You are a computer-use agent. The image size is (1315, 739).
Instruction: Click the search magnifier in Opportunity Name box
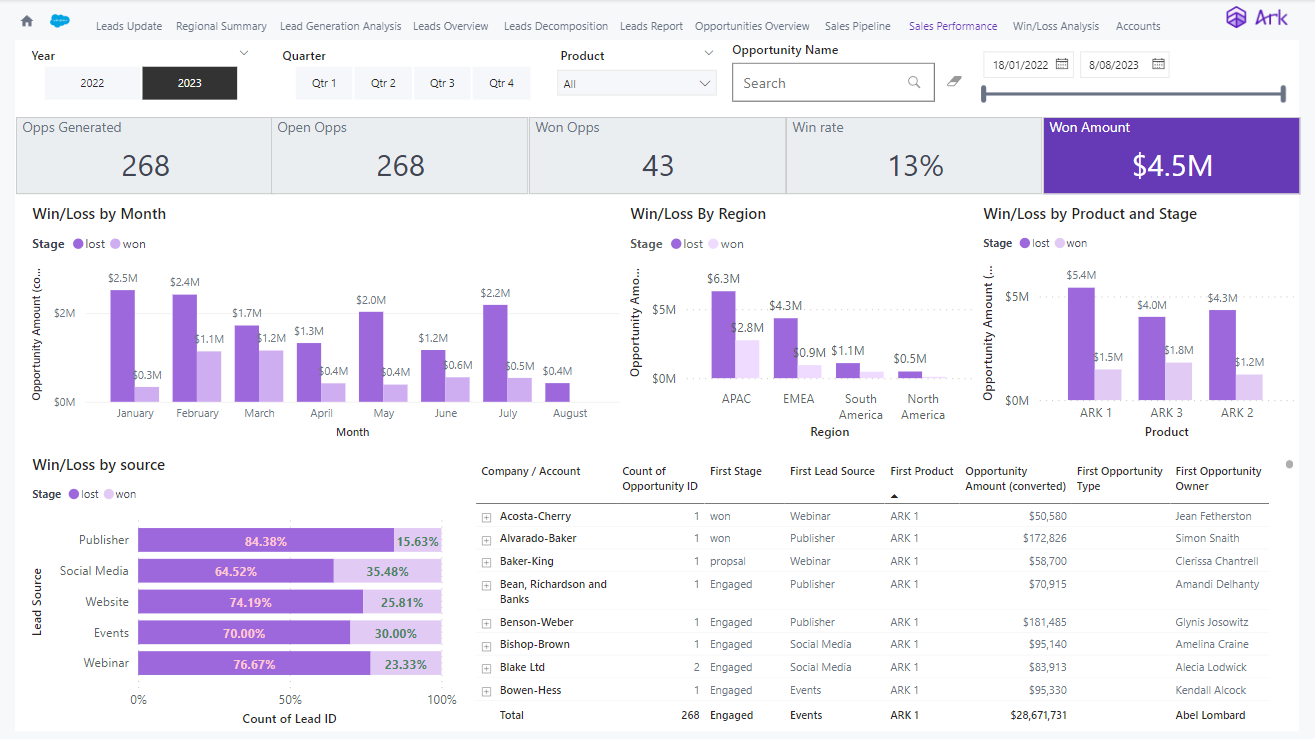point(913,82)
